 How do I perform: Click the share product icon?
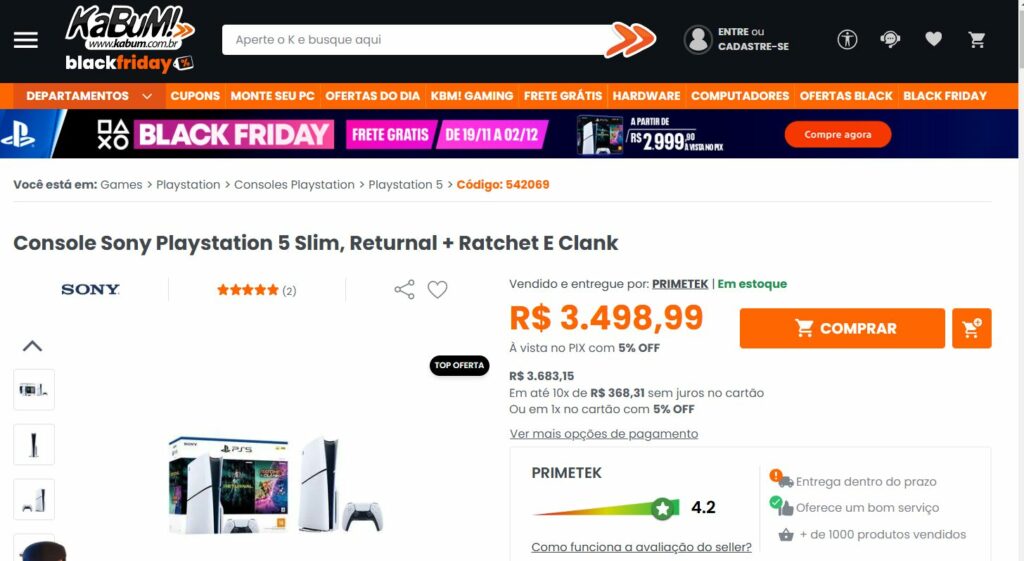[404, 290]
